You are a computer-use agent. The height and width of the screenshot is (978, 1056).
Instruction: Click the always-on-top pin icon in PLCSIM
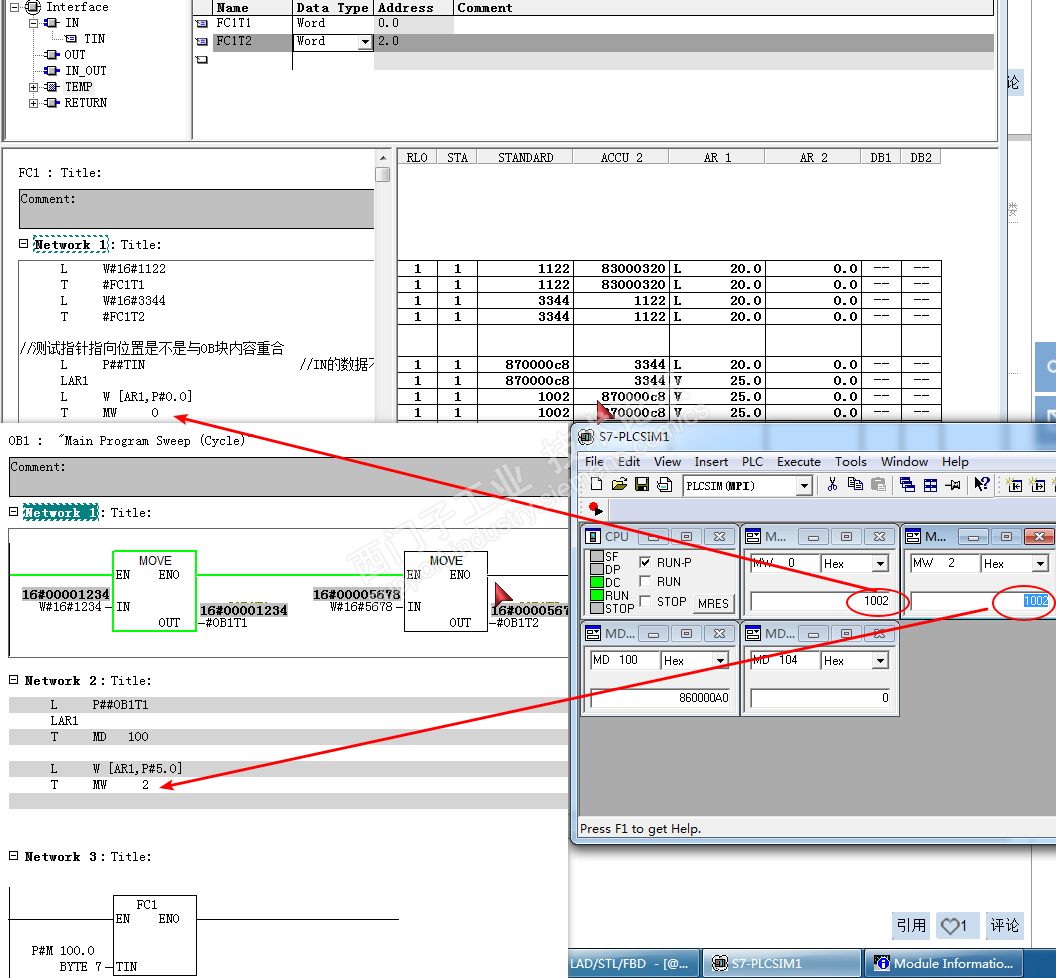pyautogui.click(x=952, y=484)
